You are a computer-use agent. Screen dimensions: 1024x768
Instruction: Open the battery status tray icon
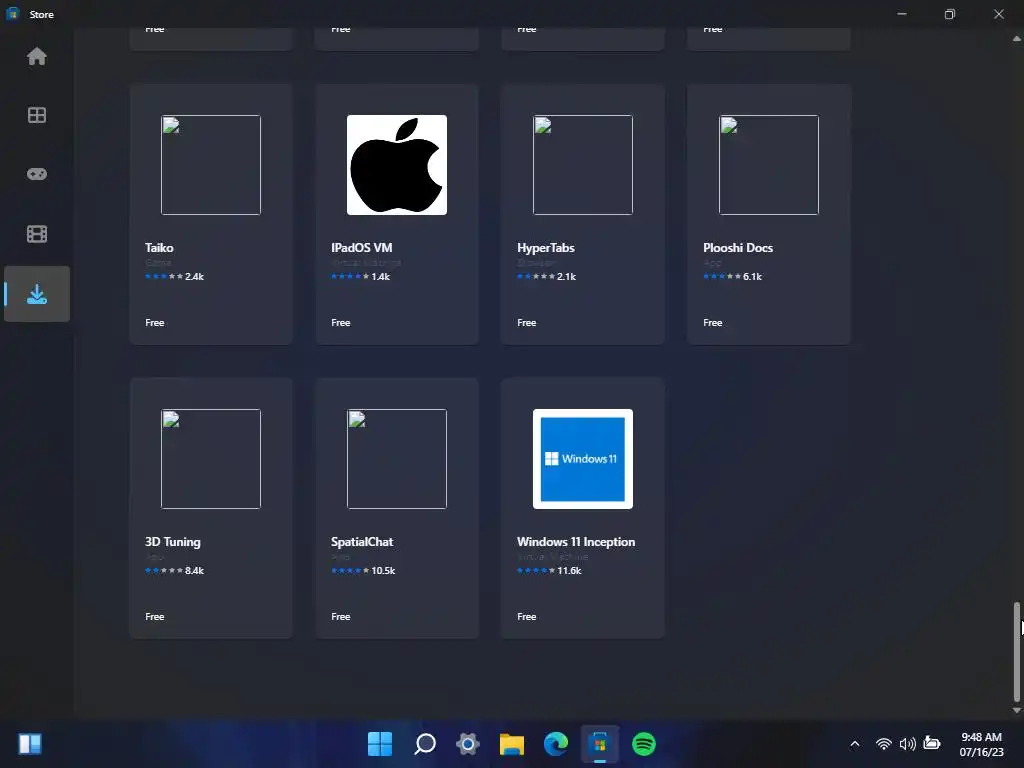point(932,743)
